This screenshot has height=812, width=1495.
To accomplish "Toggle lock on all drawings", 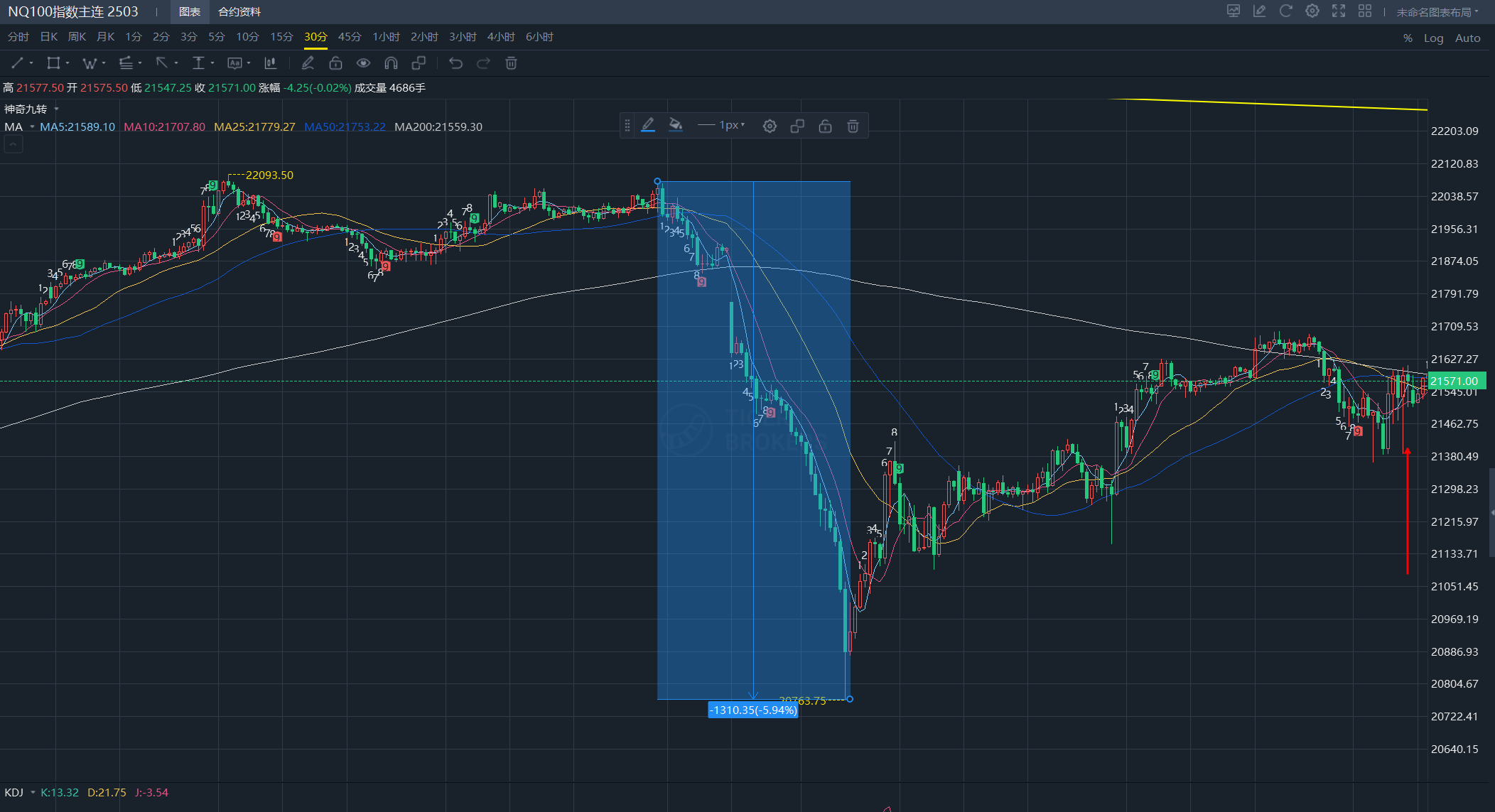I will point(335,63).
